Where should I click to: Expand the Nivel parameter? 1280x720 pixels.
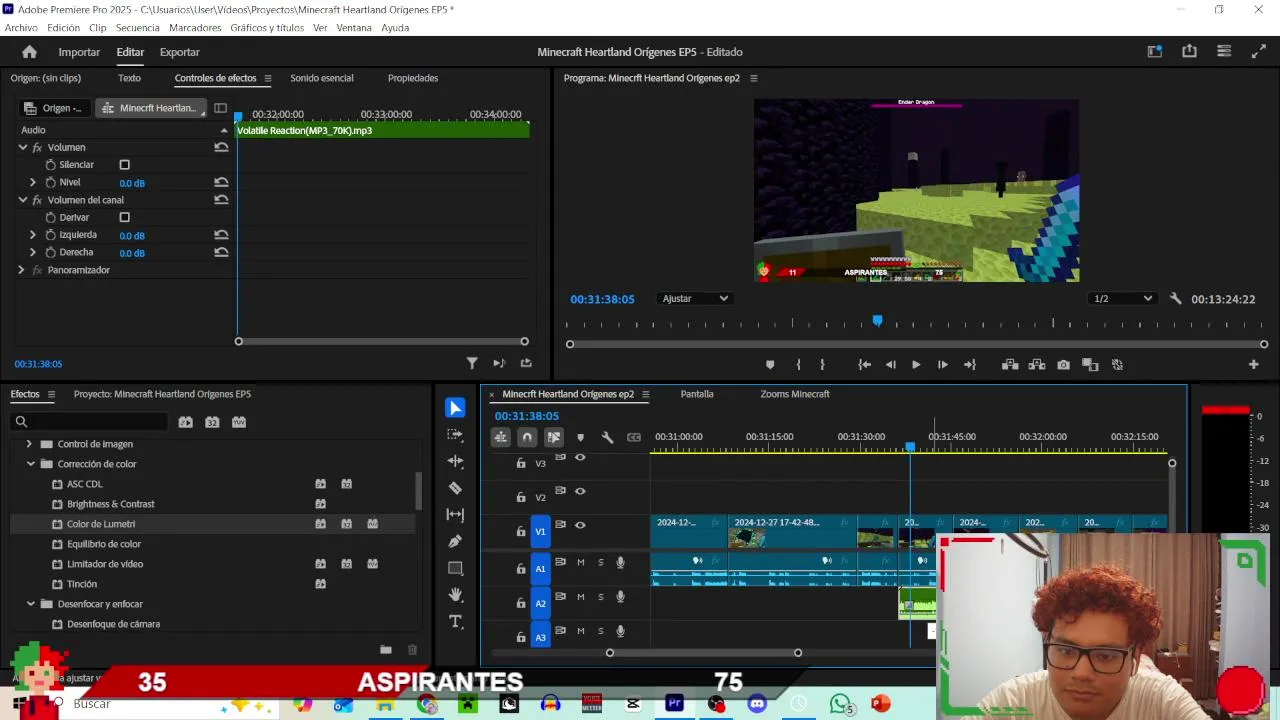click(33, 182)
